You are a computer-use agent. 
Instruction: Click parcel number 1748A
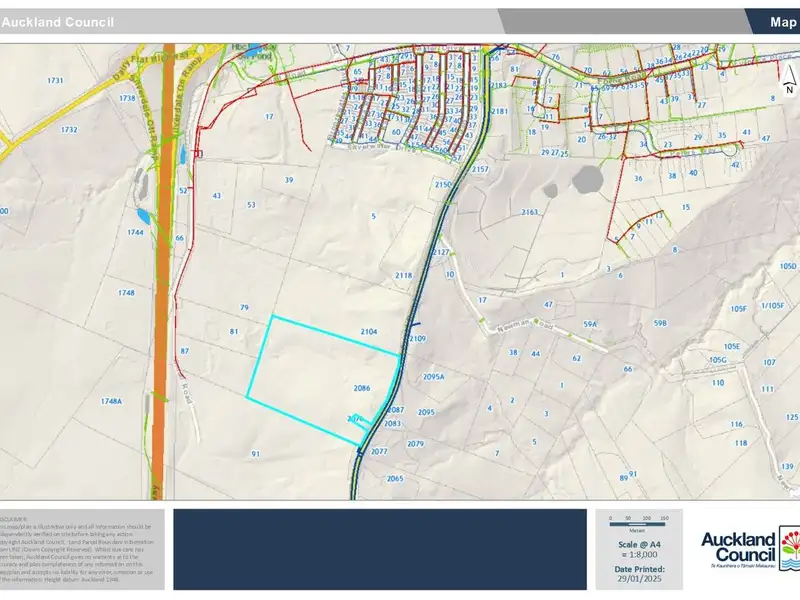(x=110, y=401)
